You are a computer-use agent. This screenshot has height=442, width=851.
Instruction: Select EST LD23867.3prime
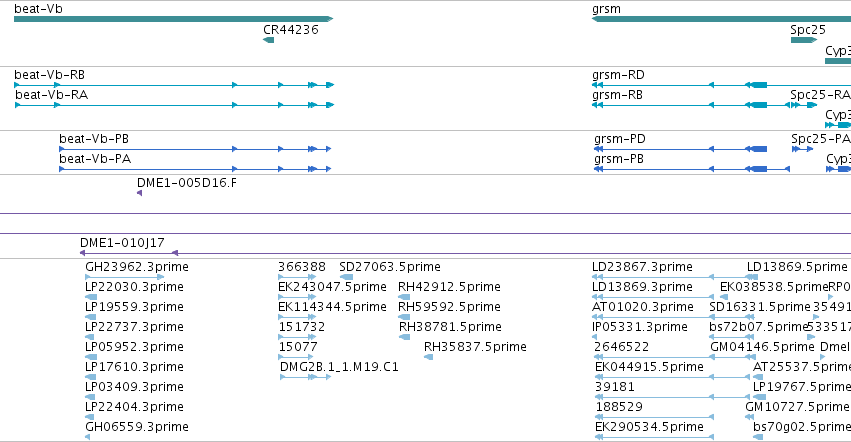click(642, 267)
